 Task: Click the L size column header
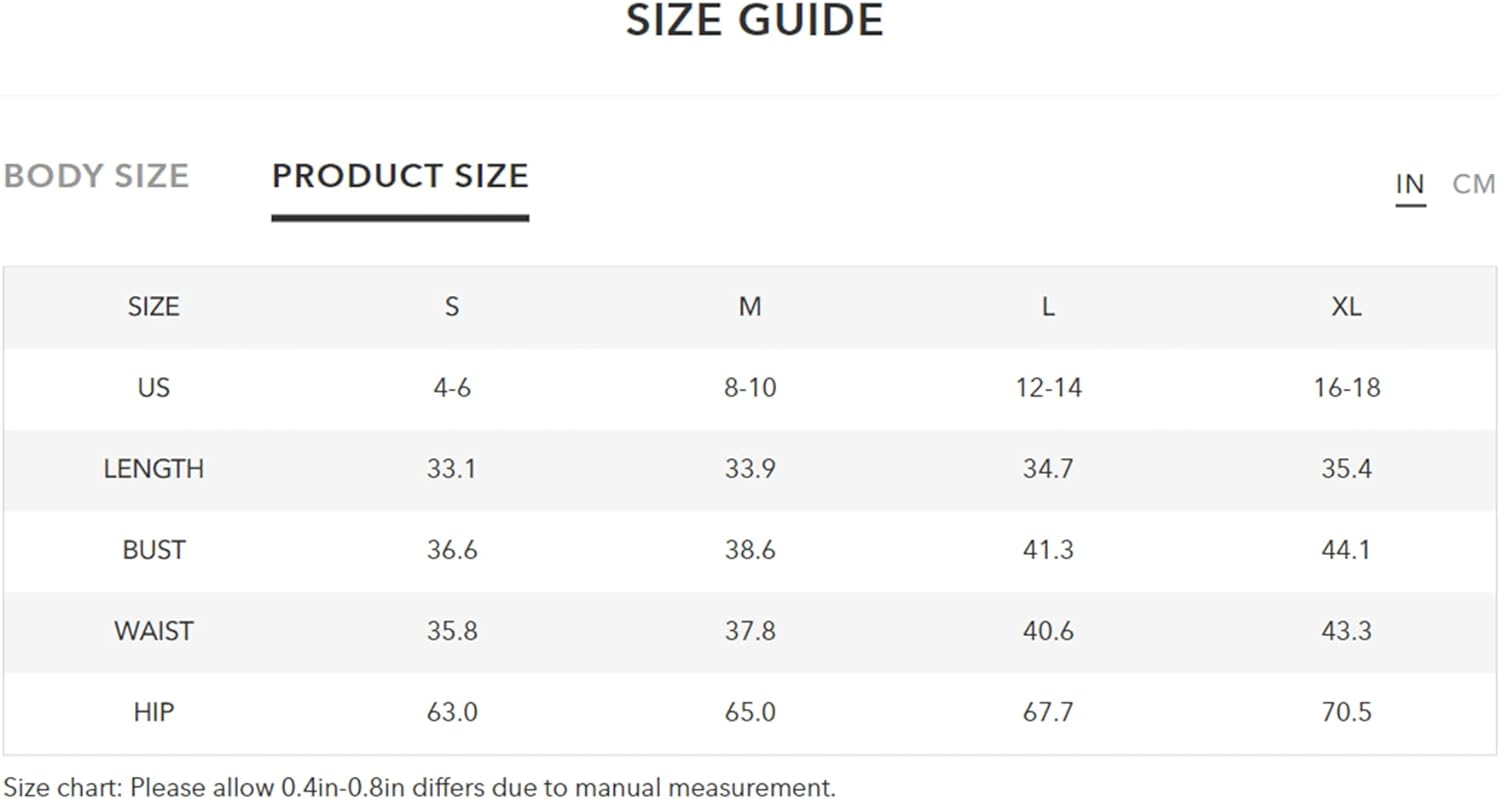coord(1048,307)
